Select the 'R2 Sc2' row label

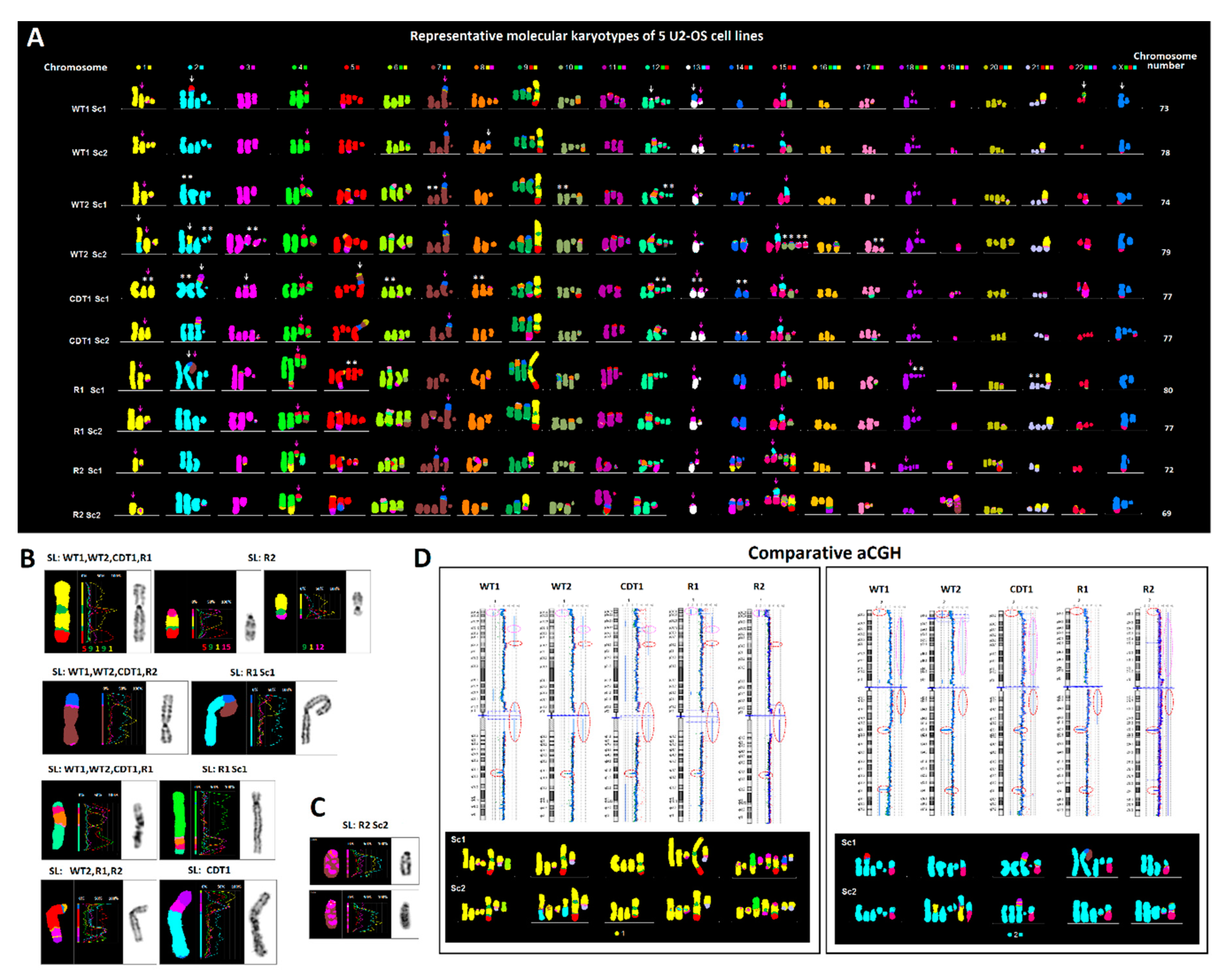86,515
